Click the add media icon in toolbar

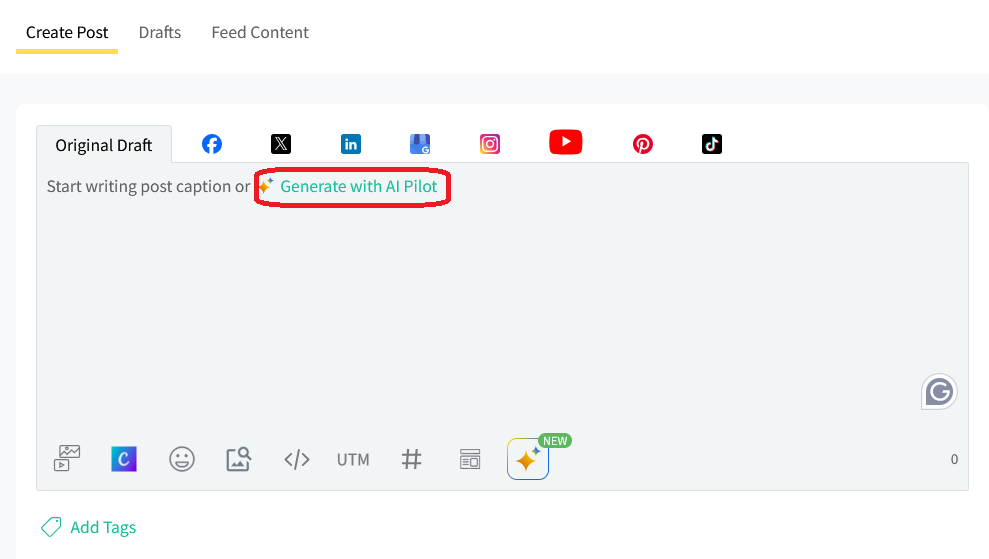point(67,459)
